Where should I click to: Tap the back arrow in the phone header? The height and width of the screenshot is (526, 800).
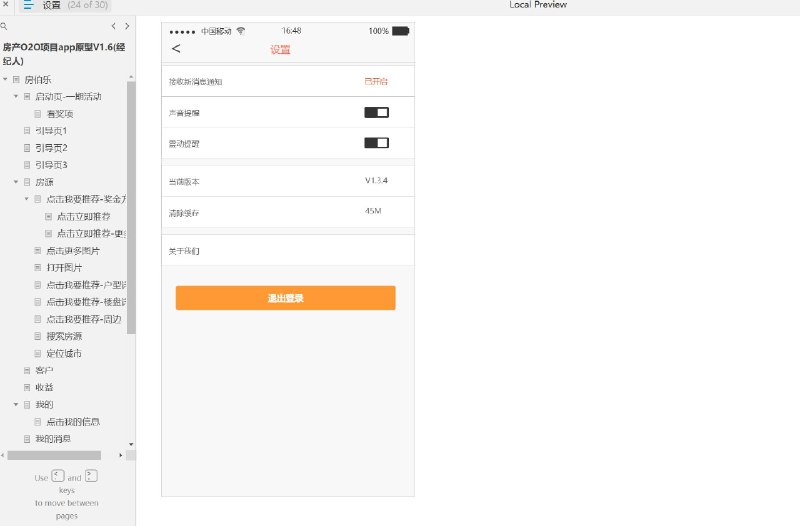(176, 48)
